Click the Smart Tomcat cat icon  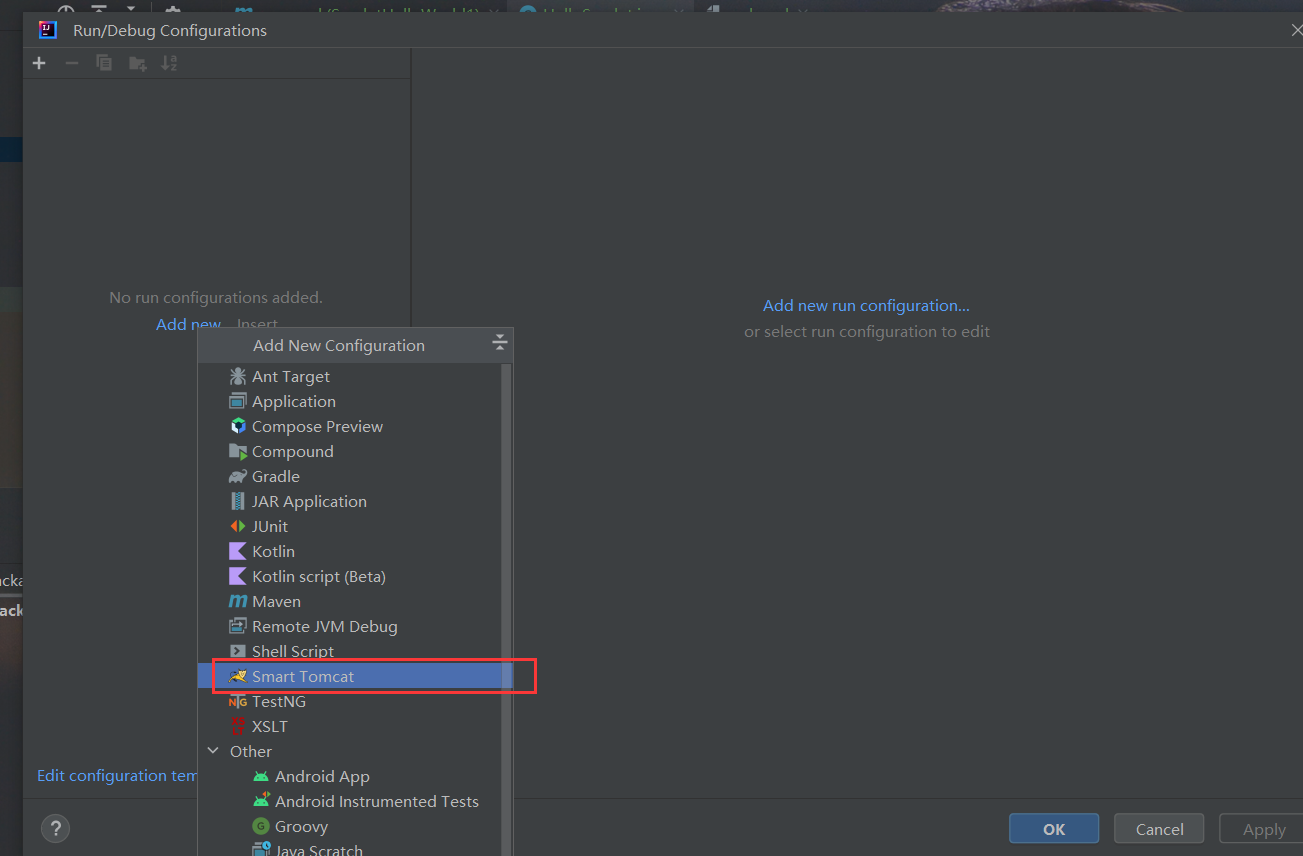[x=237, y=676]
